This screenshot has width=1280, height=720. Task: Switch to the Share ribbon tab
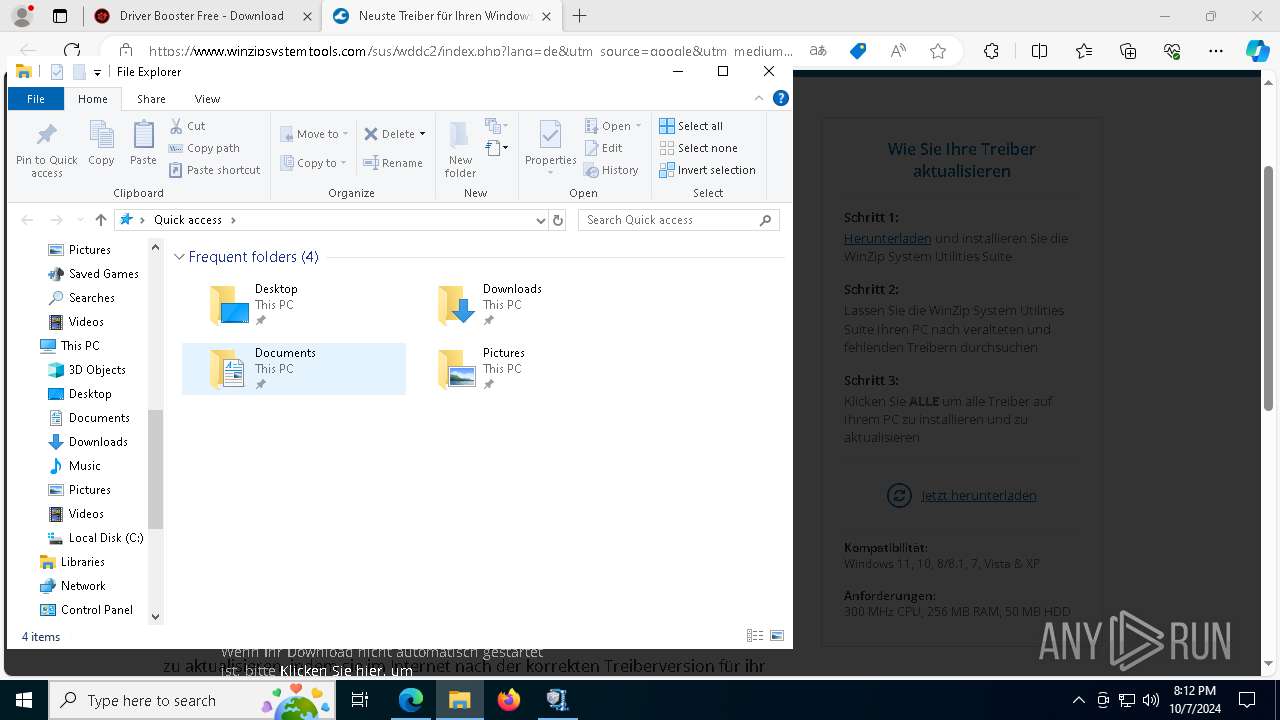pyautogui.click(x=151, y=99)
